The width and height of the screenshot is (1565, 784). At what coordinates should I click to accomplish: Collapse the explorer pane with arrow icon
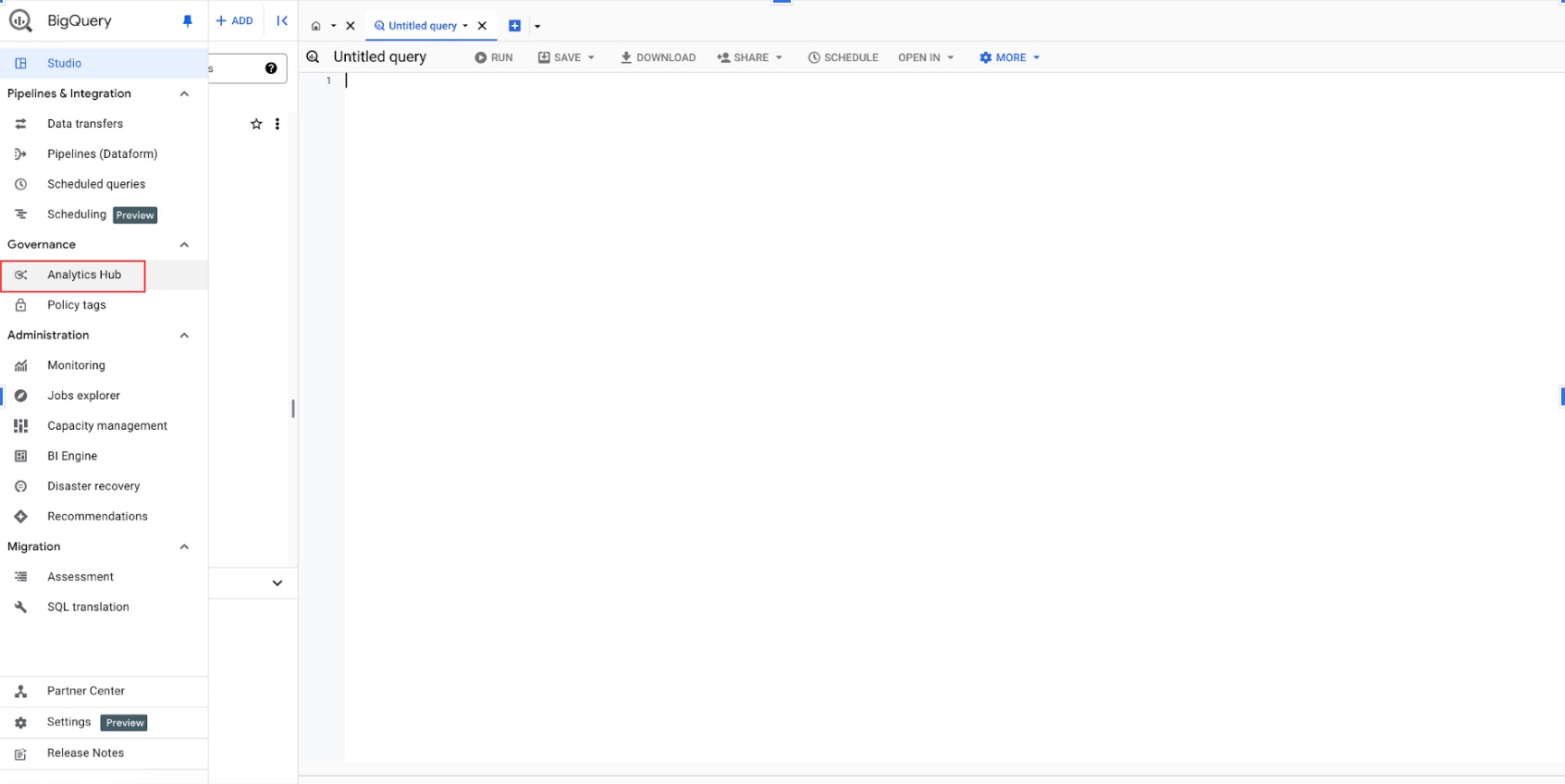point(282,20)
